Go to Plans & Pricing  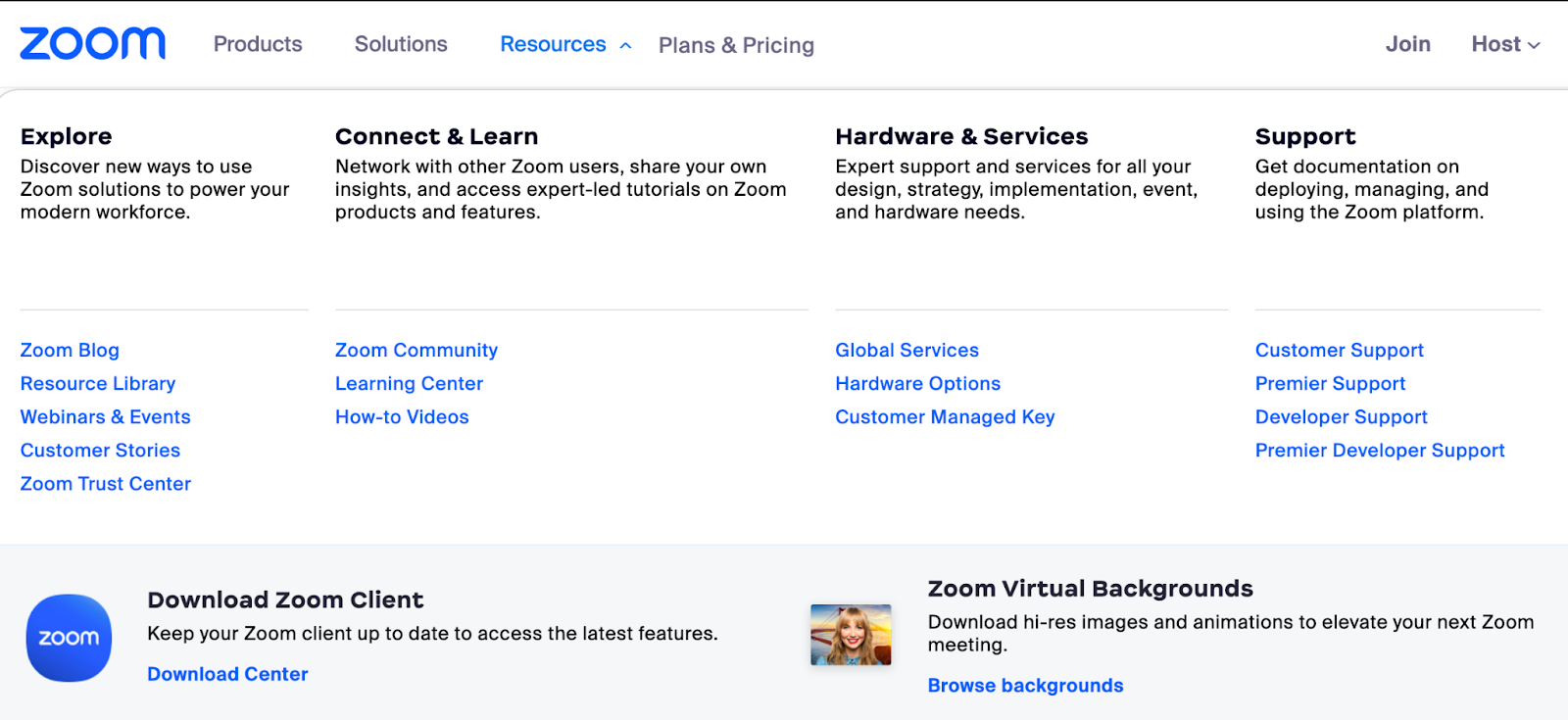point(736,45)
